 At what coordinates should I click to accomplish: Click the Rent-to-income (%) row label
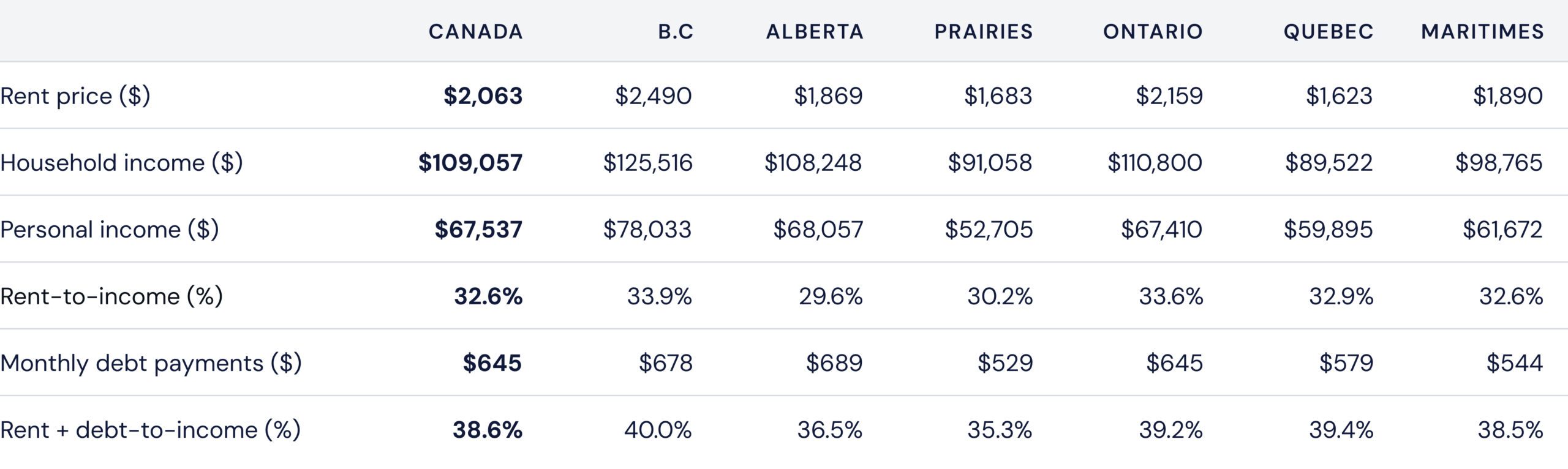111,296
